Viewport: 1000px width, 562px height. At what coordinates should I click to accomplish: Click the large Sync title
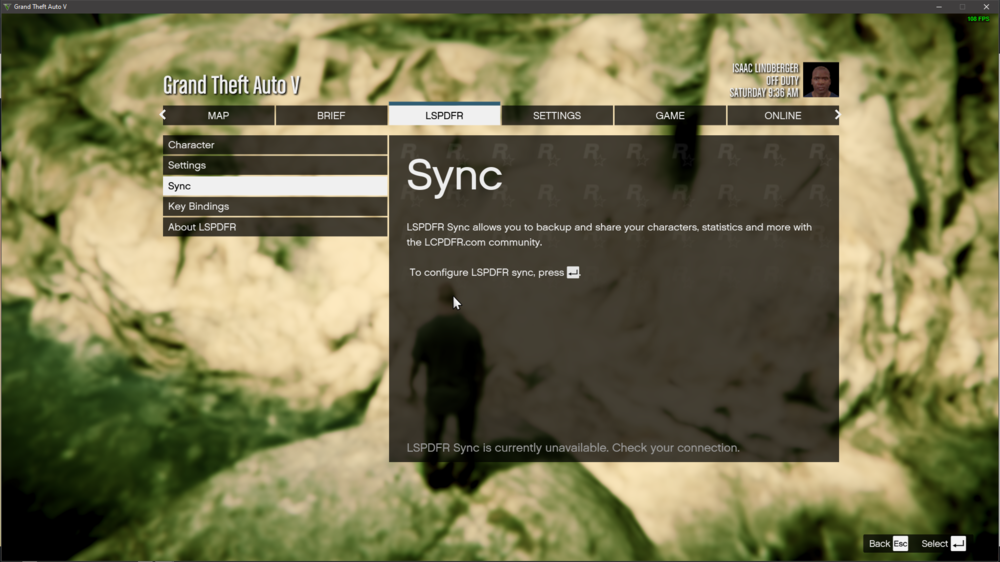pyautogui.click(x=454, y=175)
